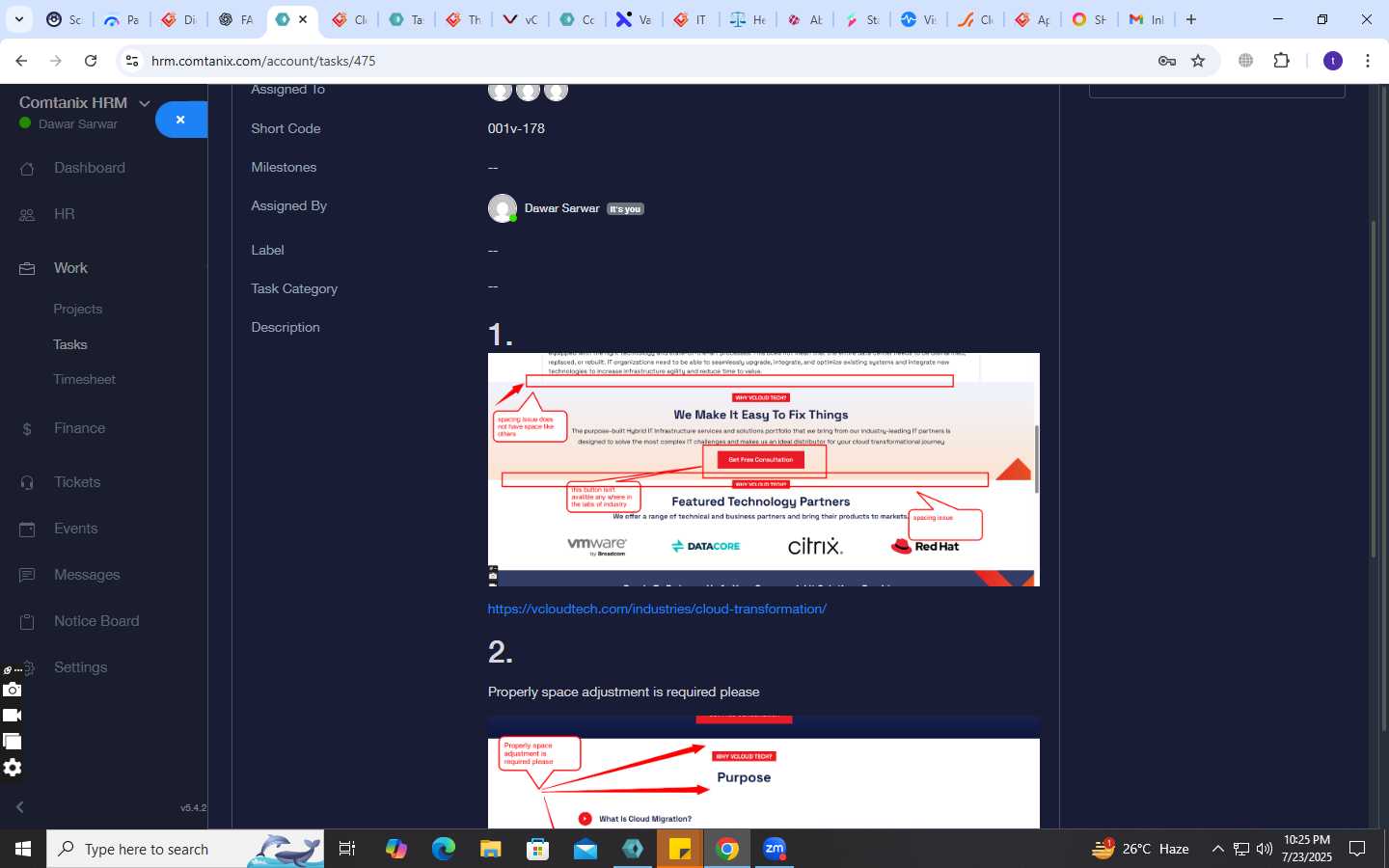This screenshot has height=868, width=1389.
Task: Open the Events sidebar item
Action: tap(76, 529)
